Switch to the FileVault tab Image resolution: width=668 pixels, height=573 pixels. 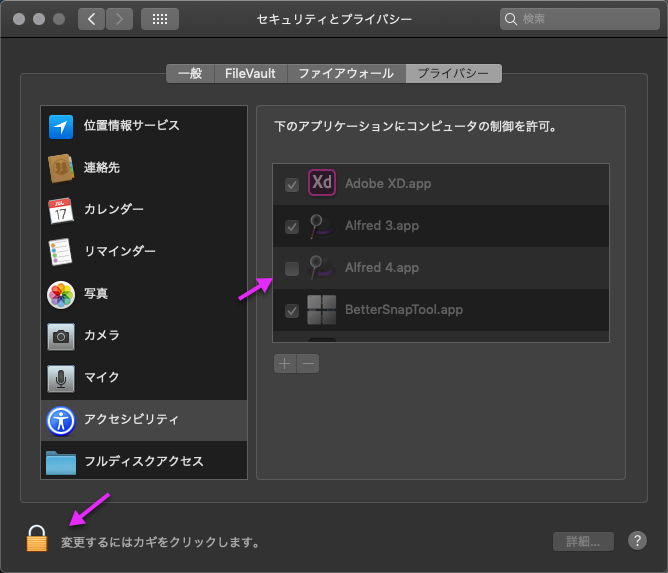250,73
